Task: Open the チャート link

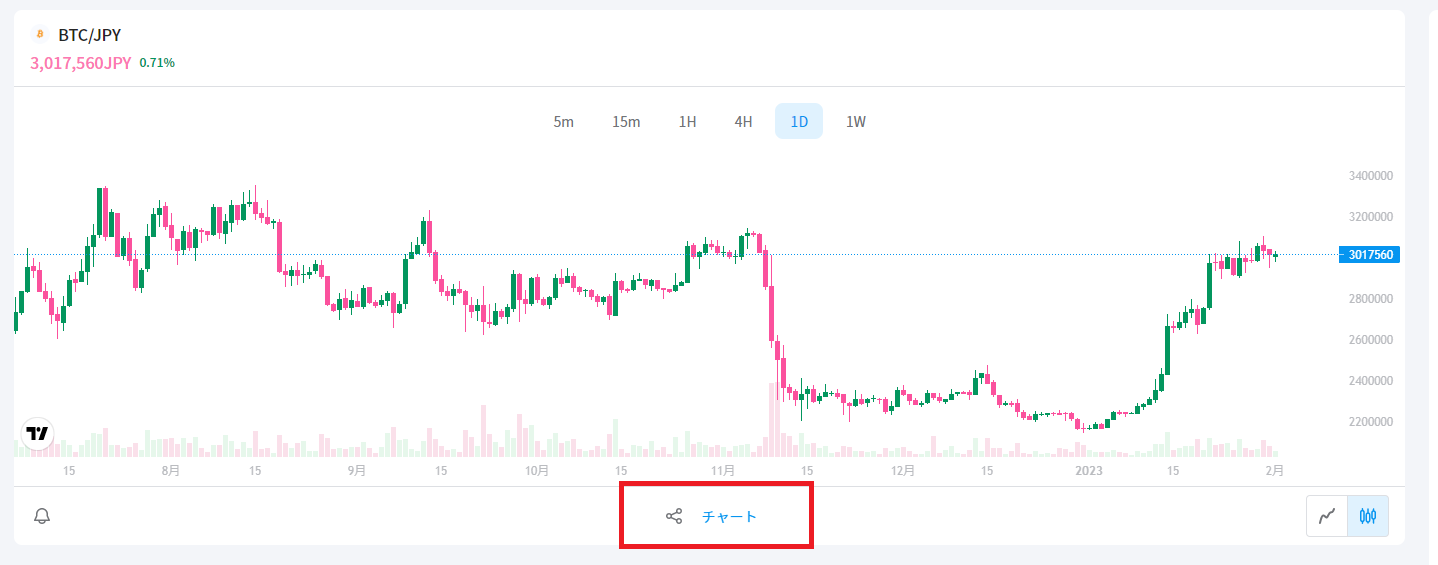Action: click(729, 517)
